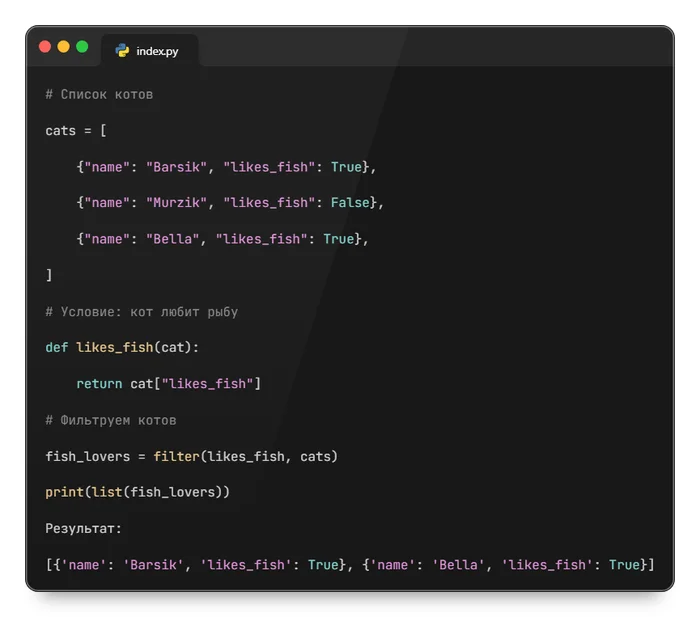Viewport: 700px width, 617px height.
Task: Click the Python logo icon in tab
Action: coord(122,51)
